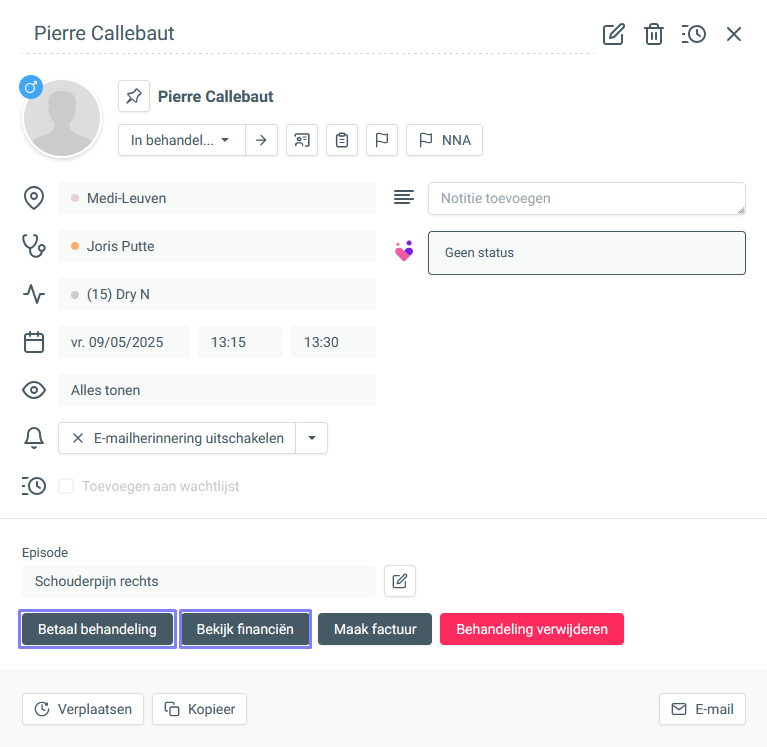Open the patient card icon
Viewport: 767px width, 747px height.
(x=302, y=140)
